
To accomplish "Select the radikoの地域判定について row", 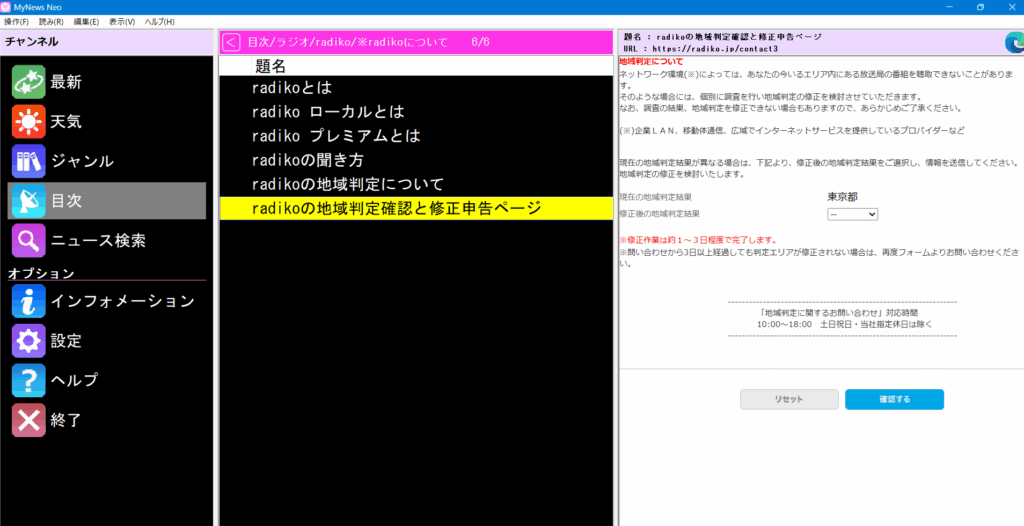I will pos(416,184).
